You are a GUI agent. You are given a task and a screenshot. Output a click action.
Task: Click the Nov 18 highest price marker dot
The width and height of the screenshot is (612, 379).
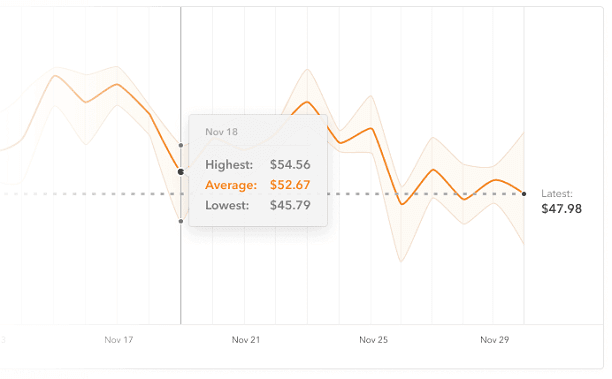tap(181, 145)
